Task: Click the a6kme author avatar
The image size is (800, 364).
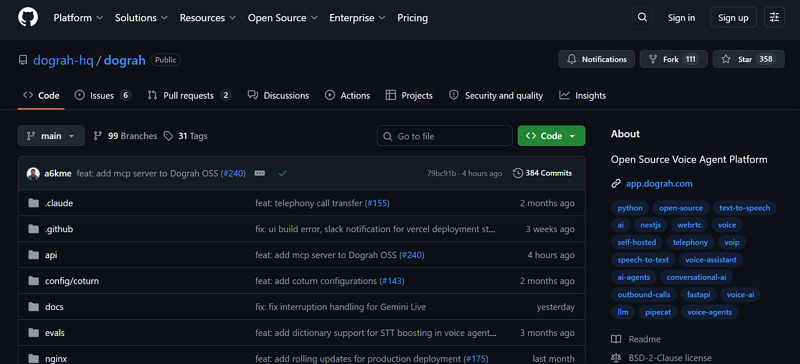Action: pyautogui.click(x=33, y=174)
